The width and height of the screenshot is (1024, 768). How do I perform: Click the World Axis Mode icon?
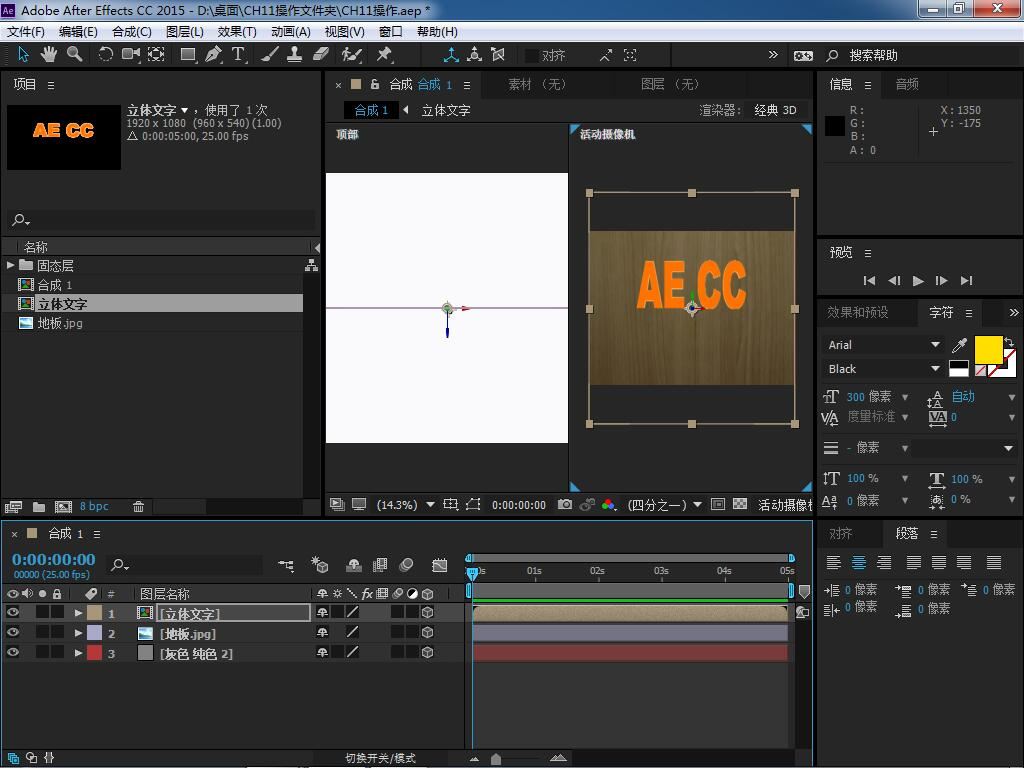tap(475, 55)
